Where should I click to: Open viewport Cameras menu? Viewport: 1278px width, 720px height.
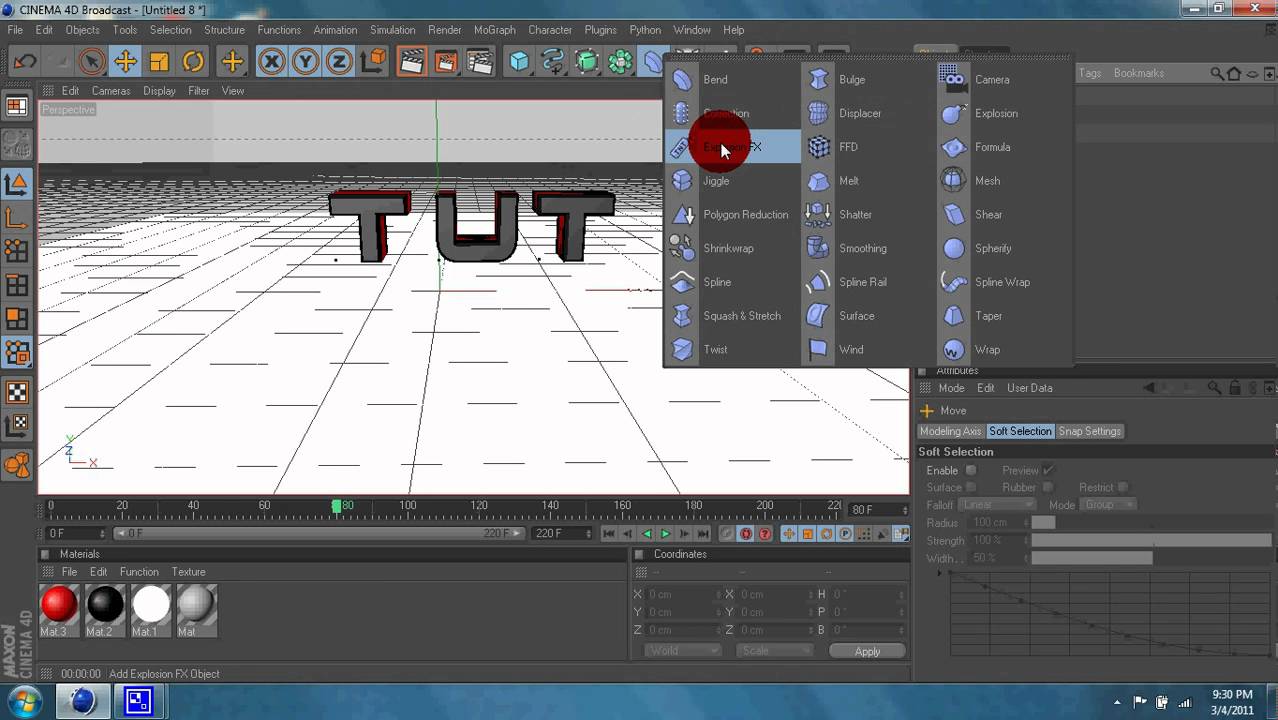pyautogui.click(x=111, y=91)
